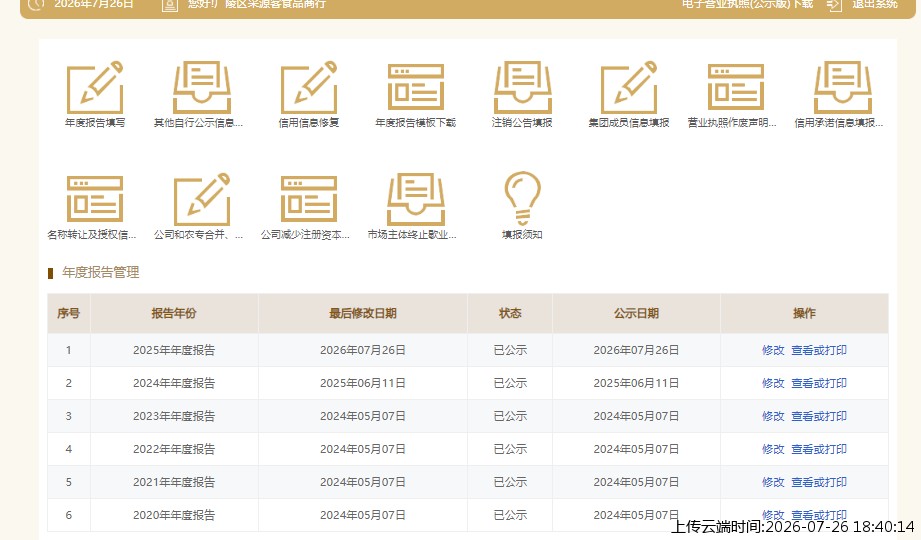Select the 2025年年度报告 cell
The height and width of the screenshot is (540, 921).
174,350
